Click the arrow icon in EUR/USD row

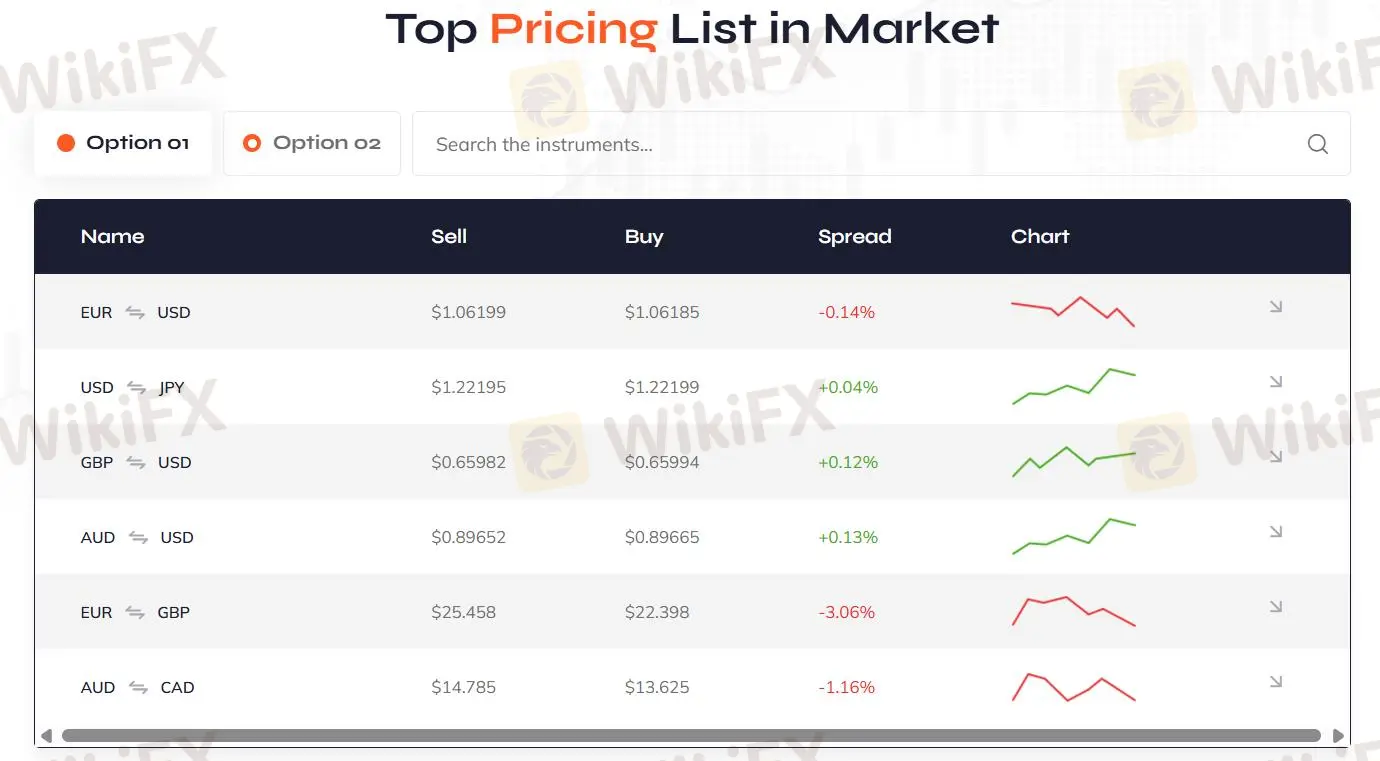click(x=1276, y=307)
